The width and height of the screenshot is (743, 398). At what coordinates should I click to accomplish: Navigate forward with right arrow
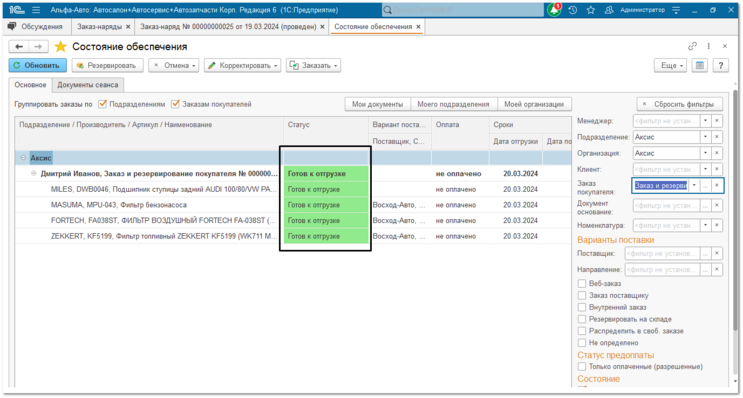38,46
